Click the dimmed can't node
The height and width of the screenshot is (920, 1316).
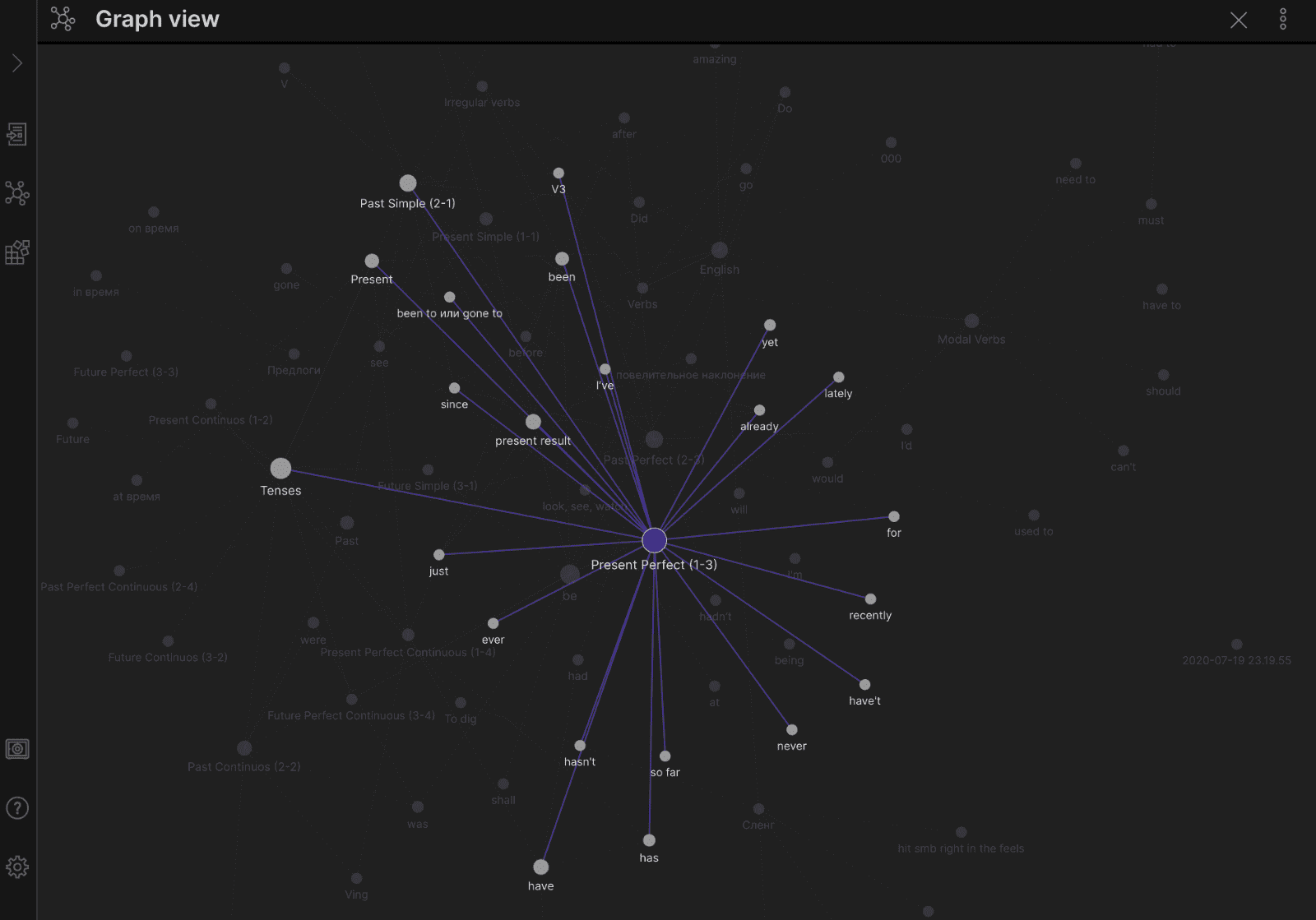[x=1124, y=451]
